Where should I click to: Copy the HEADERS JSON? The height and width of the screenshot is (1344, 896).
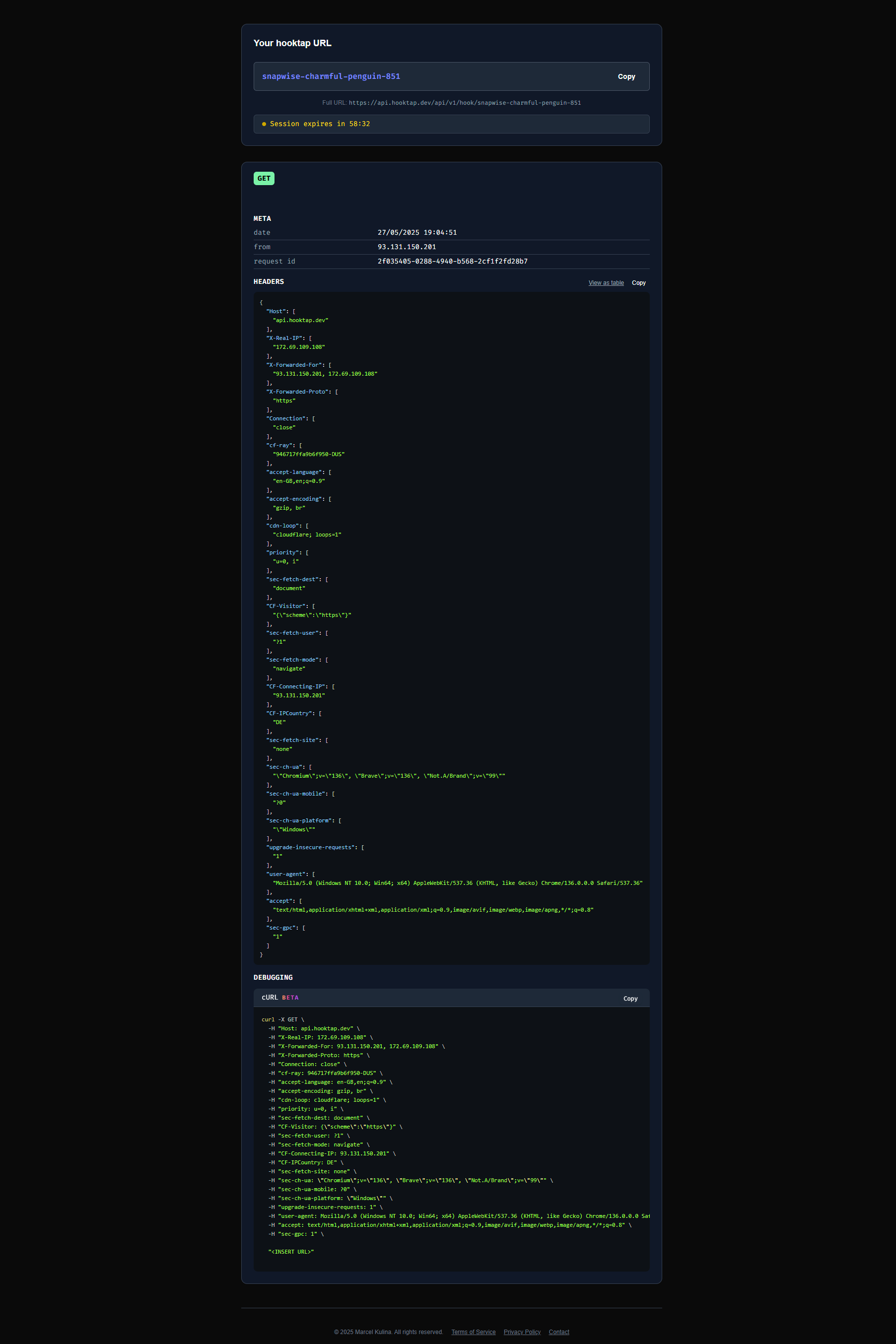coord(639,283)
